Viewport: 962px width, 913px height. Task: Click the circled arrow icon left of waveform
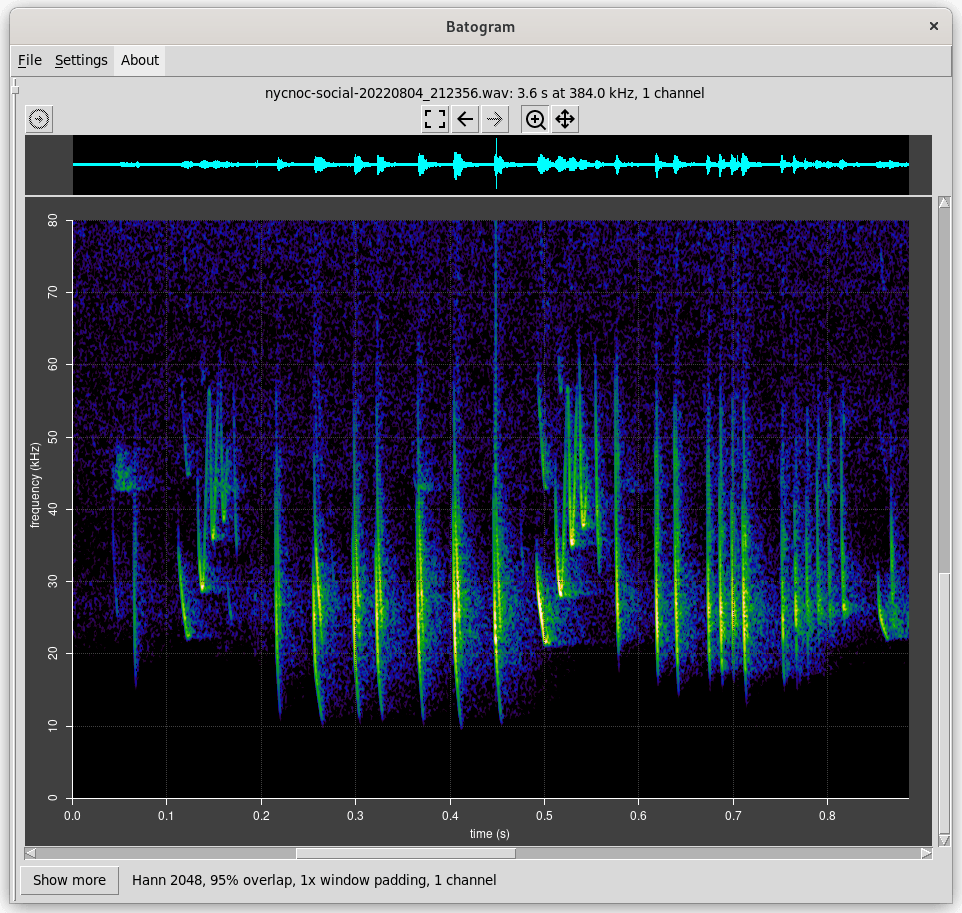tap(39, 120)
